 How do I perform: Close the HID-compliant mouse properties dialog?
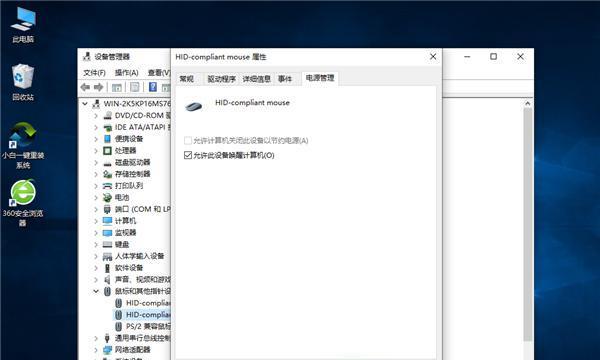433,57
